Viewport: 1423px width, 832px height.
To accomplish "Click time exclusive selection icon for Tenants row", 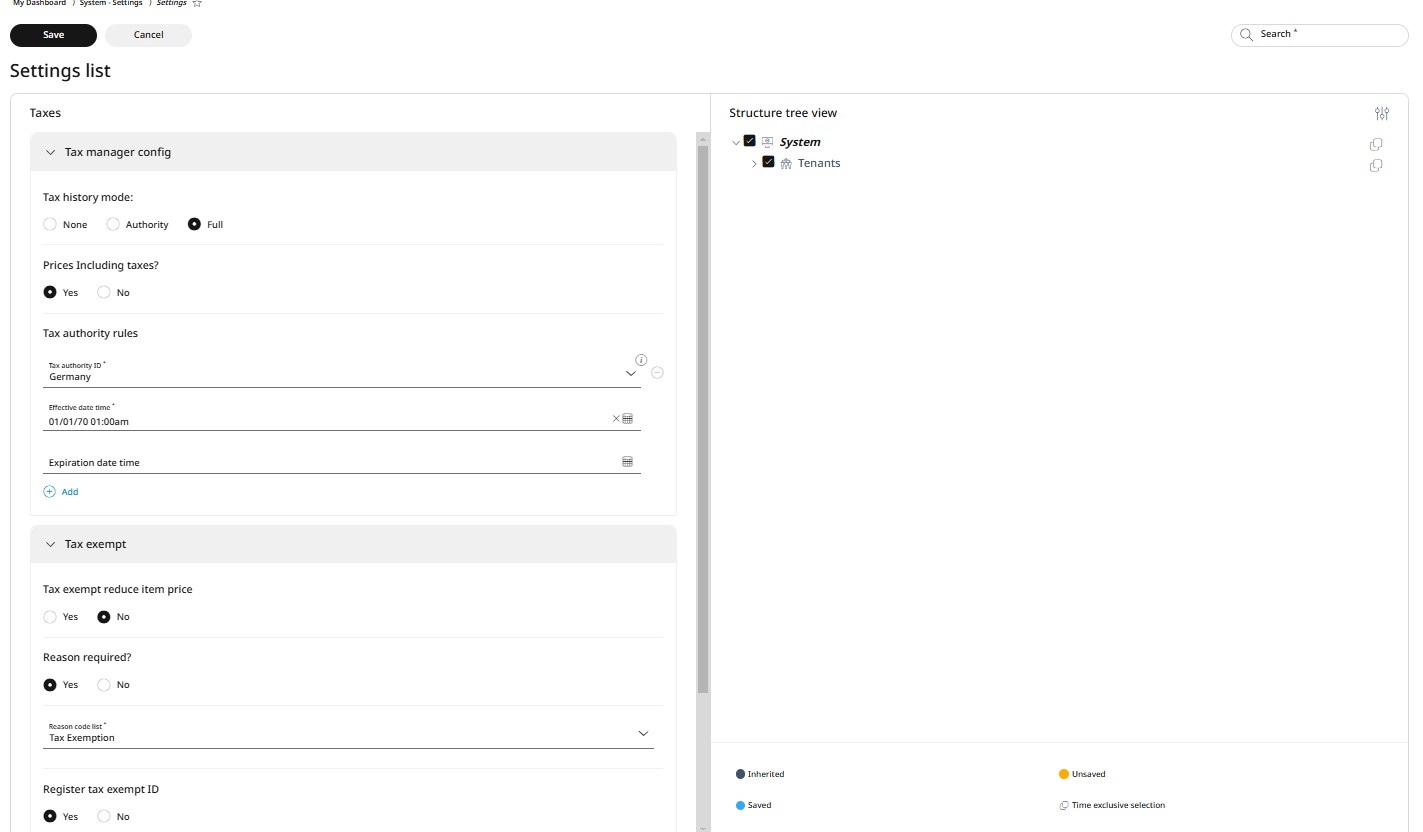I will [x=1376, y=165].
